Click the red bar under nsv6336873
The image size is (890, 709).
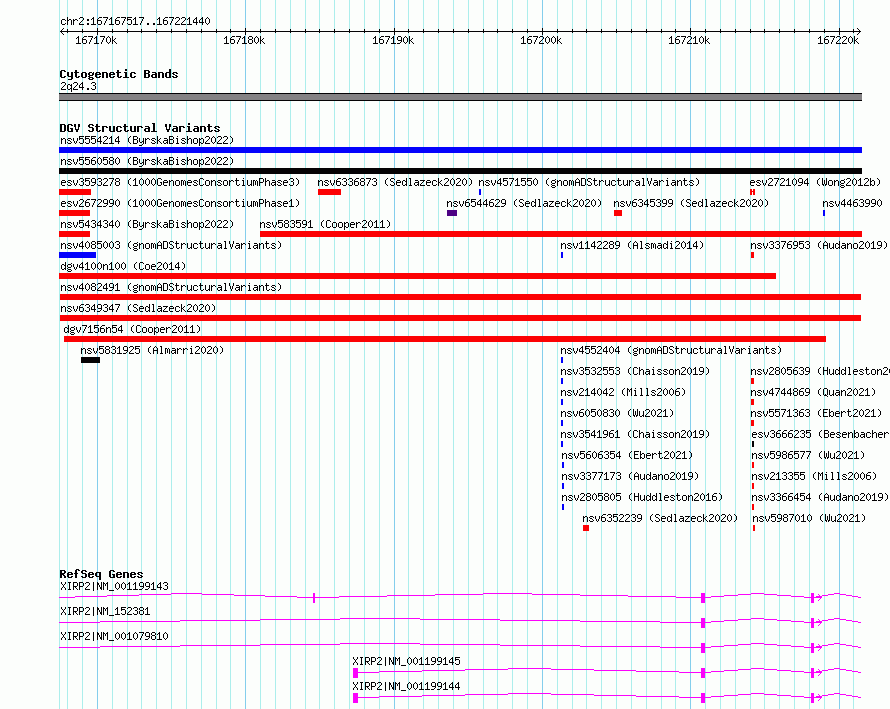[x=329, y=192]
